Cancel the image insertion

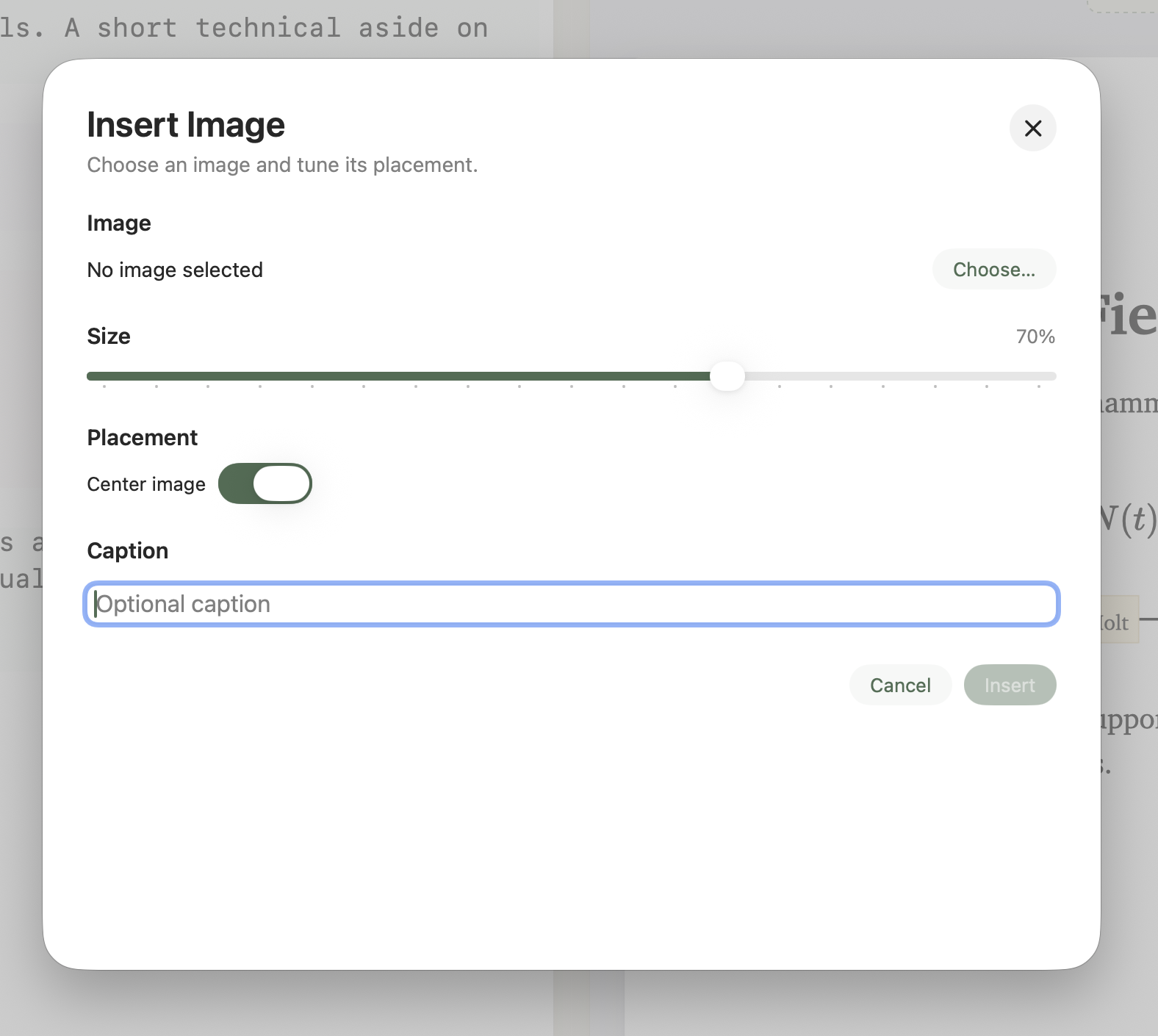(900, 685)
